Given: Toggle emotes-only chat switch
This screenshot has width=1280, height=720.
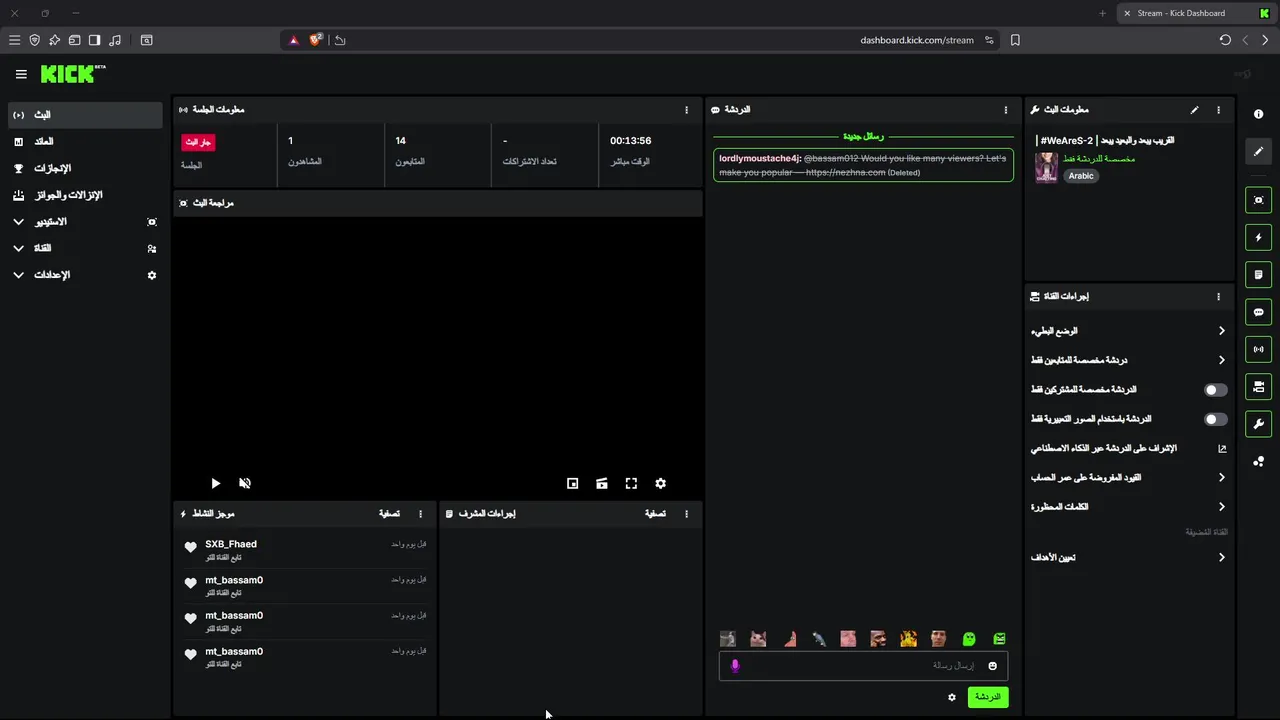Looking at the screenshot, I should tap(1216, 419).
